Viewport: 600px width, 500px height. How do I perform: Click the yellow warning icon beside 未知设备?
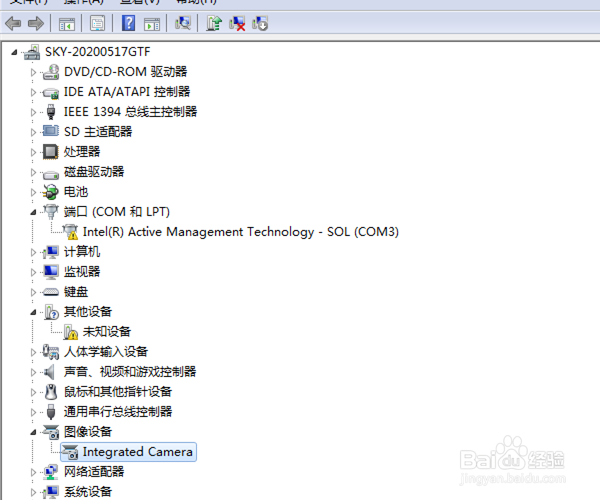pos(71,332)
